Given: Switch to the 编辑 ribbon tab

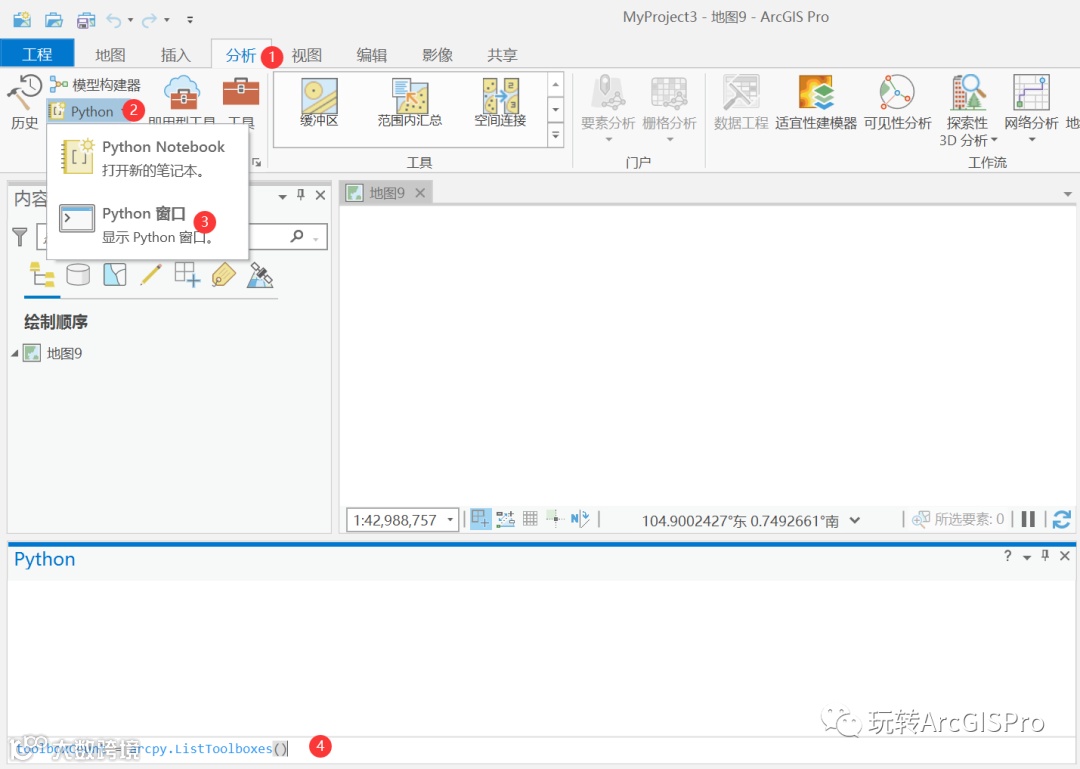Looking at the screenshot, I should 372,54.
